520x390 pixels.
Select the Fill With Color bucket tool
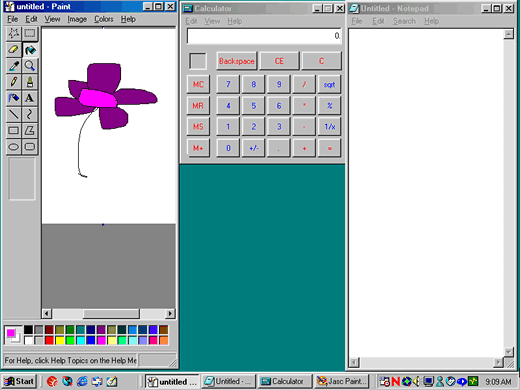point(30,50)
